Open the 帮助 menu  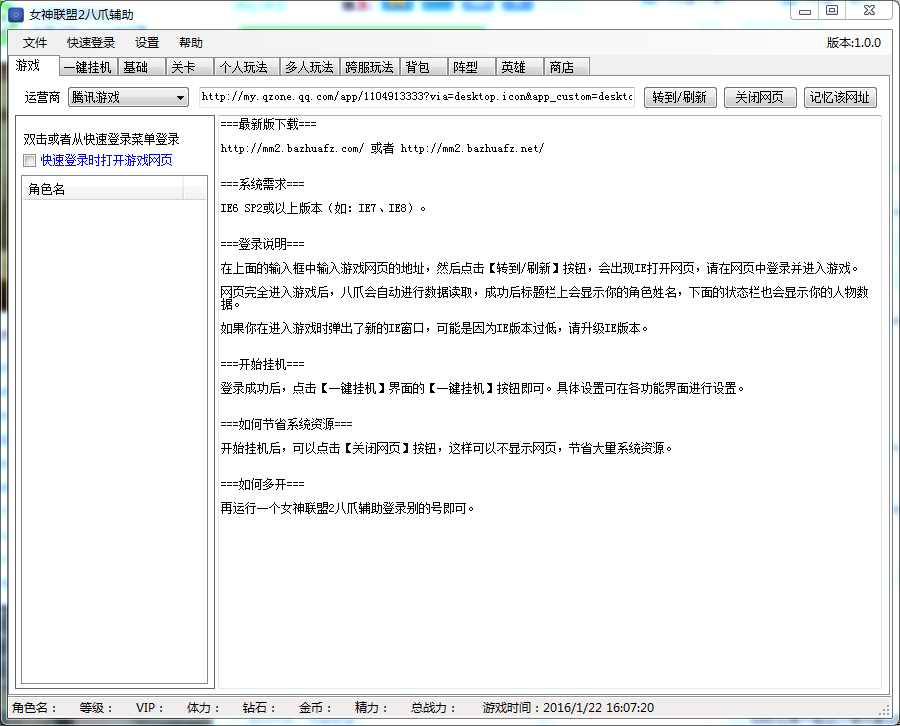(x=191, y=43)
